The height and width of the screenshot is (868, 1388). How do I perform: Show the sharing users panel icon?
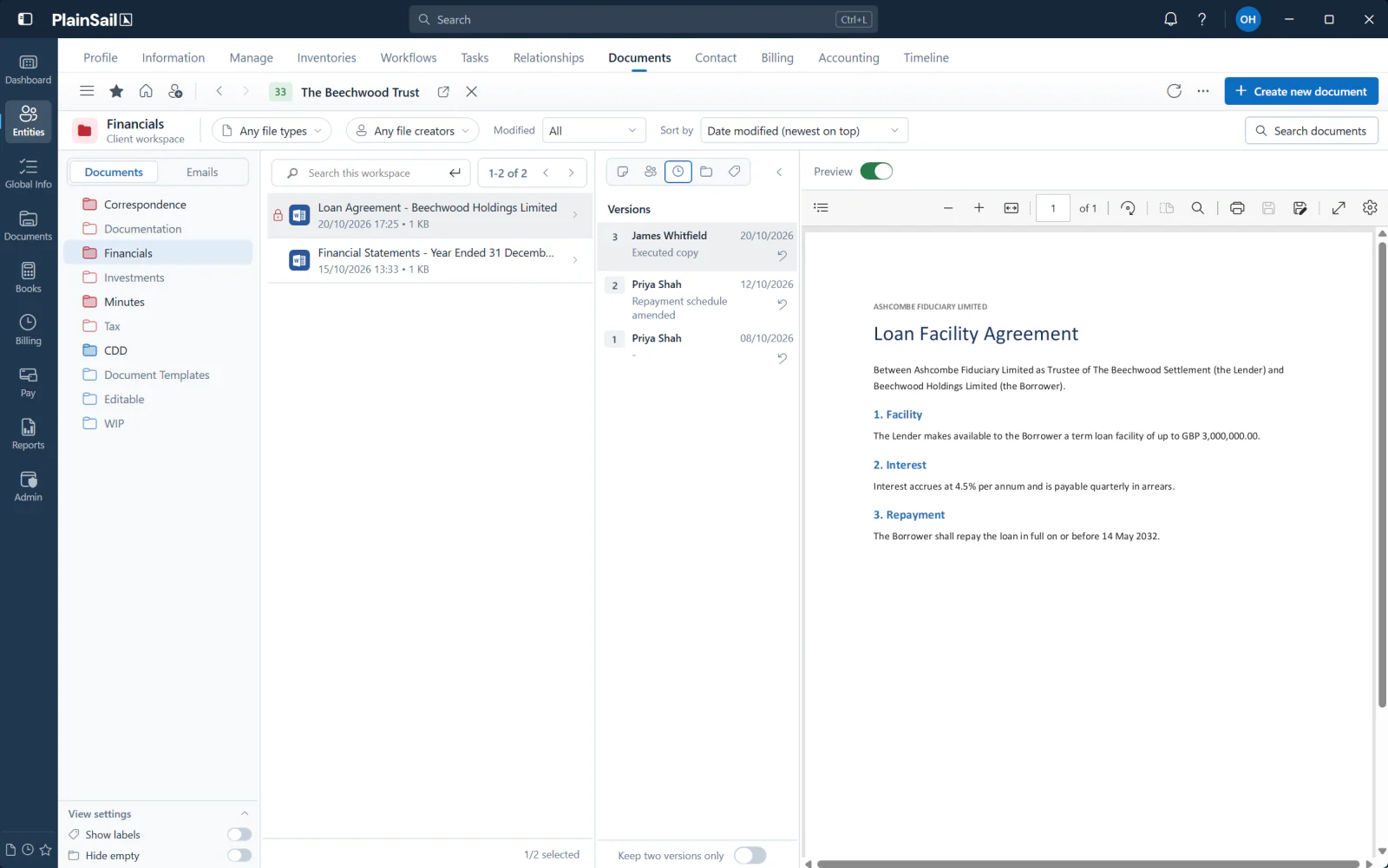(651, 172)
